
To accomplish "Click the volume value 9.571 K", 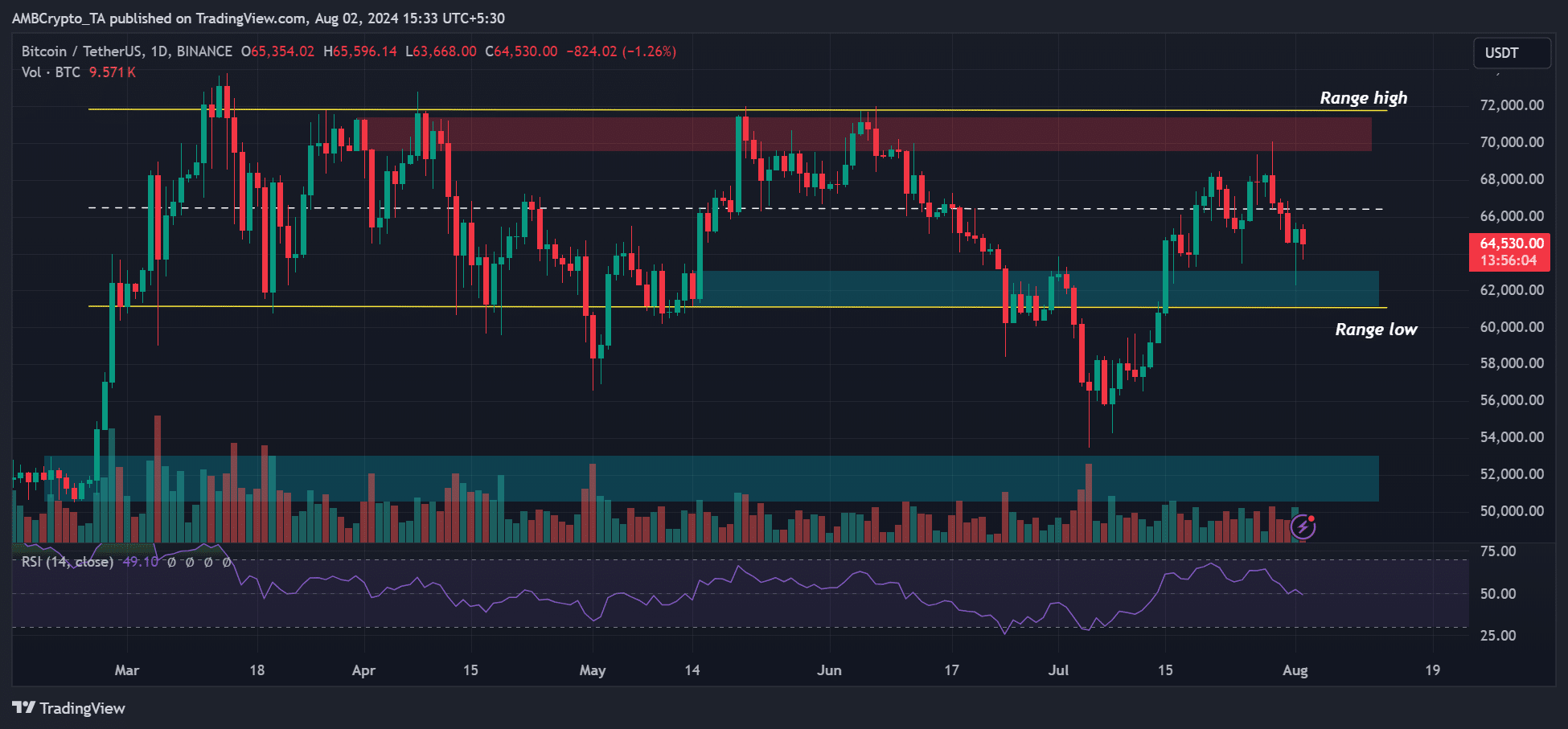I will pos(112,72).
